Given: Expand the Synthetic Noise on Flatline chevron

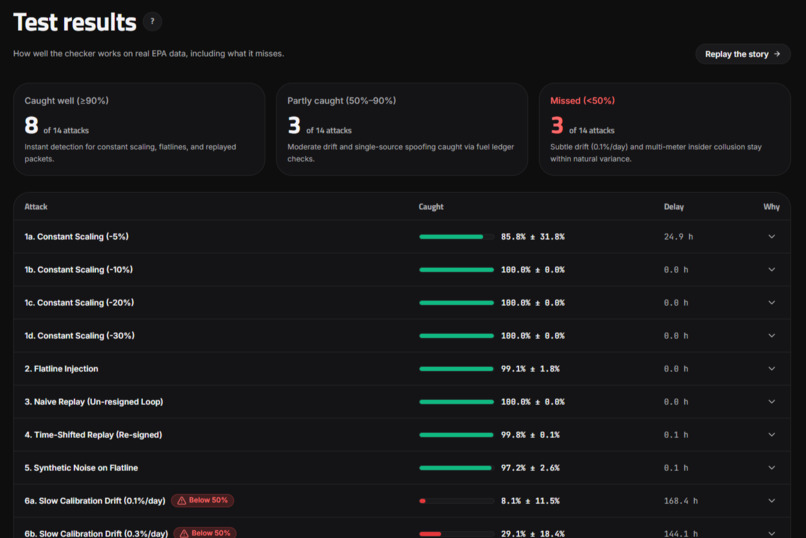Looking at the screenshot, I should (x=772, y=468).
